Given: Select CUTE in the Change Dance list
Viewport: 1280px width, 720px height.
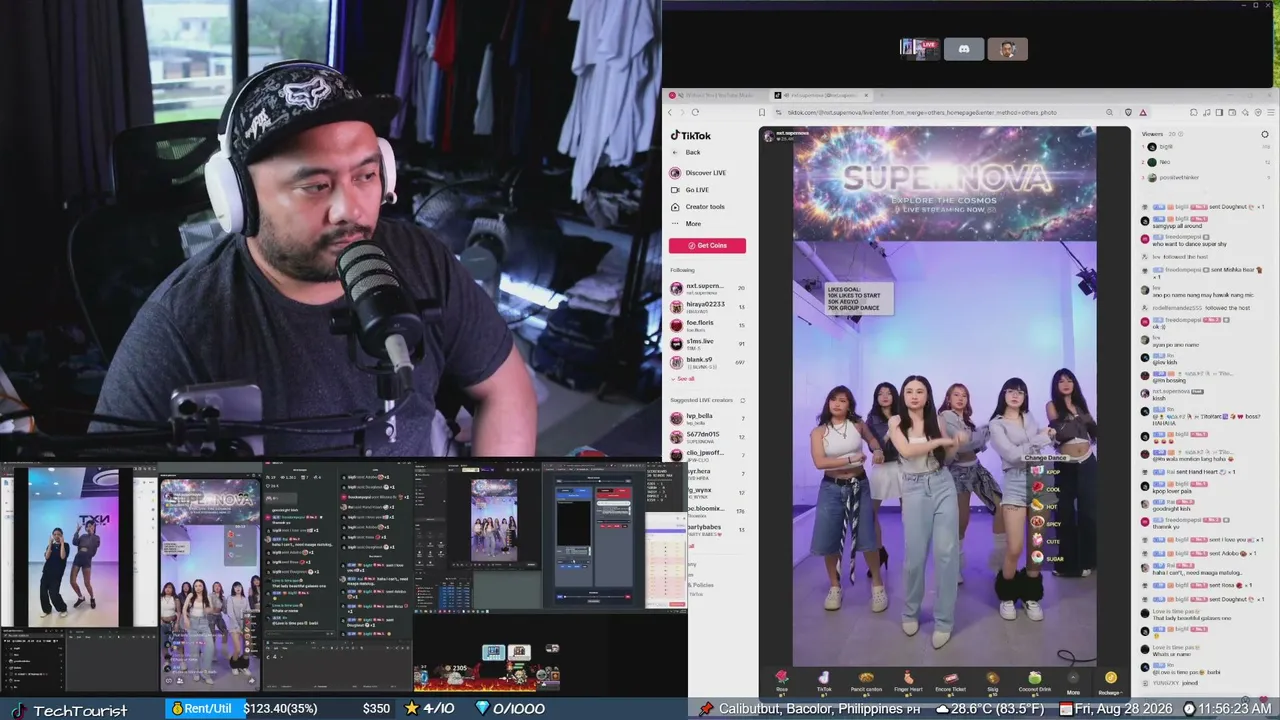Looking at the screenshot, I should [x=1046, y=541].
